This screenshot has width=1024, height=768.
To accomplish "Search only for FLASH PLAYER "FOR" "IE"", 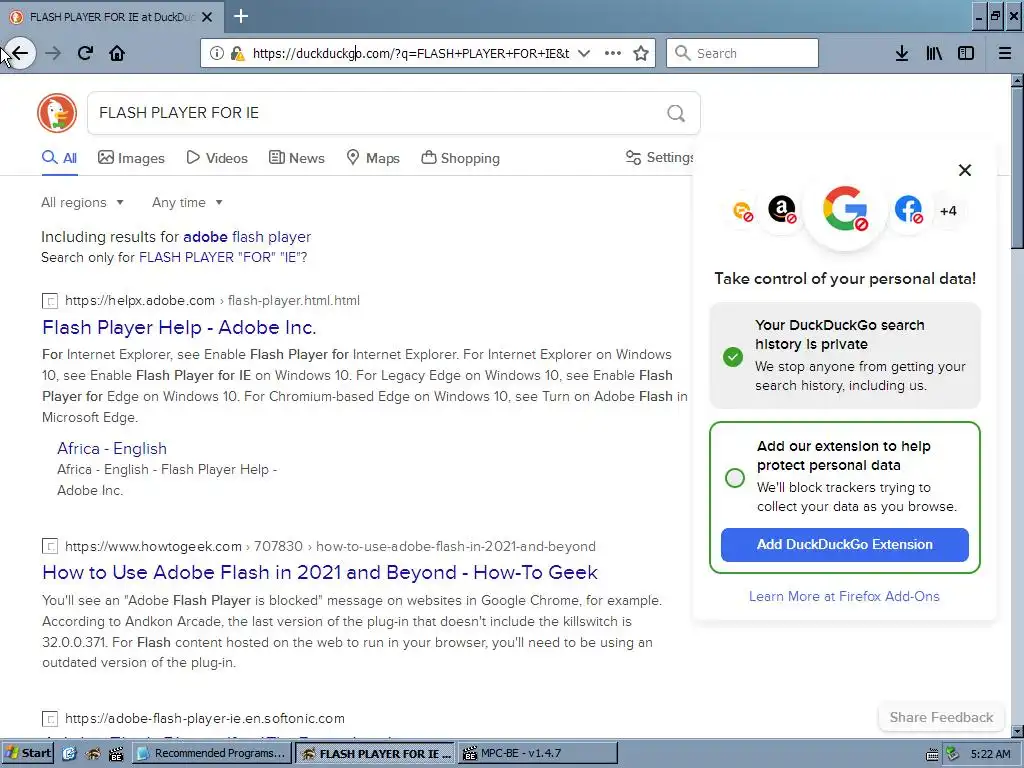I will [x=223, y=257].
